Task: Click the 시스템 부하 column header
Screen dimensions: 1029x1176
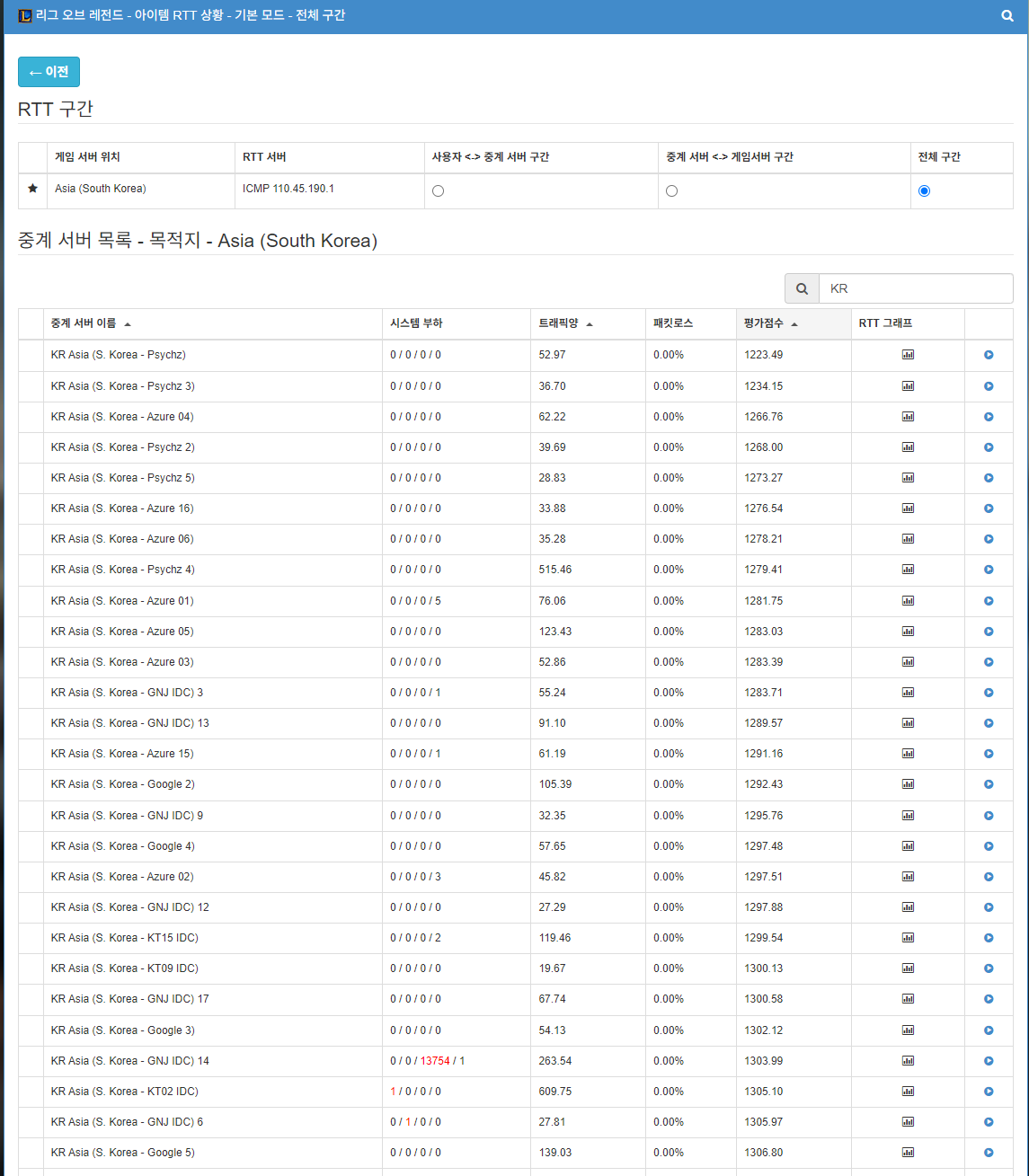Action: [416, 323]
